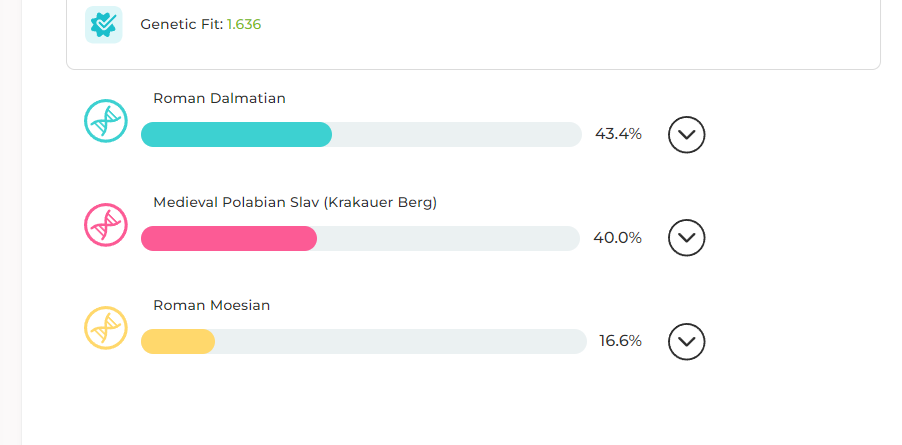This screenshot has height=445, width=902.
Task: Click the yellow DNA icon for Roman Moesian
Action: tap(106, 328)
